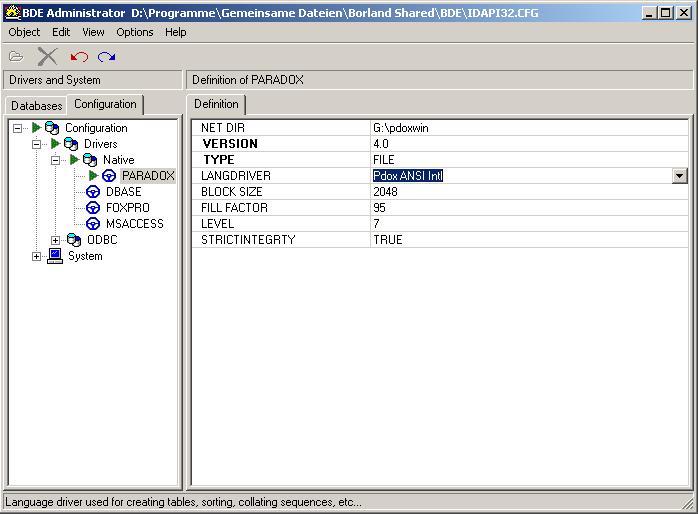Click the blue Apply arrow icon
This screenshot has width=698, height=514.
tap(106, 57)
